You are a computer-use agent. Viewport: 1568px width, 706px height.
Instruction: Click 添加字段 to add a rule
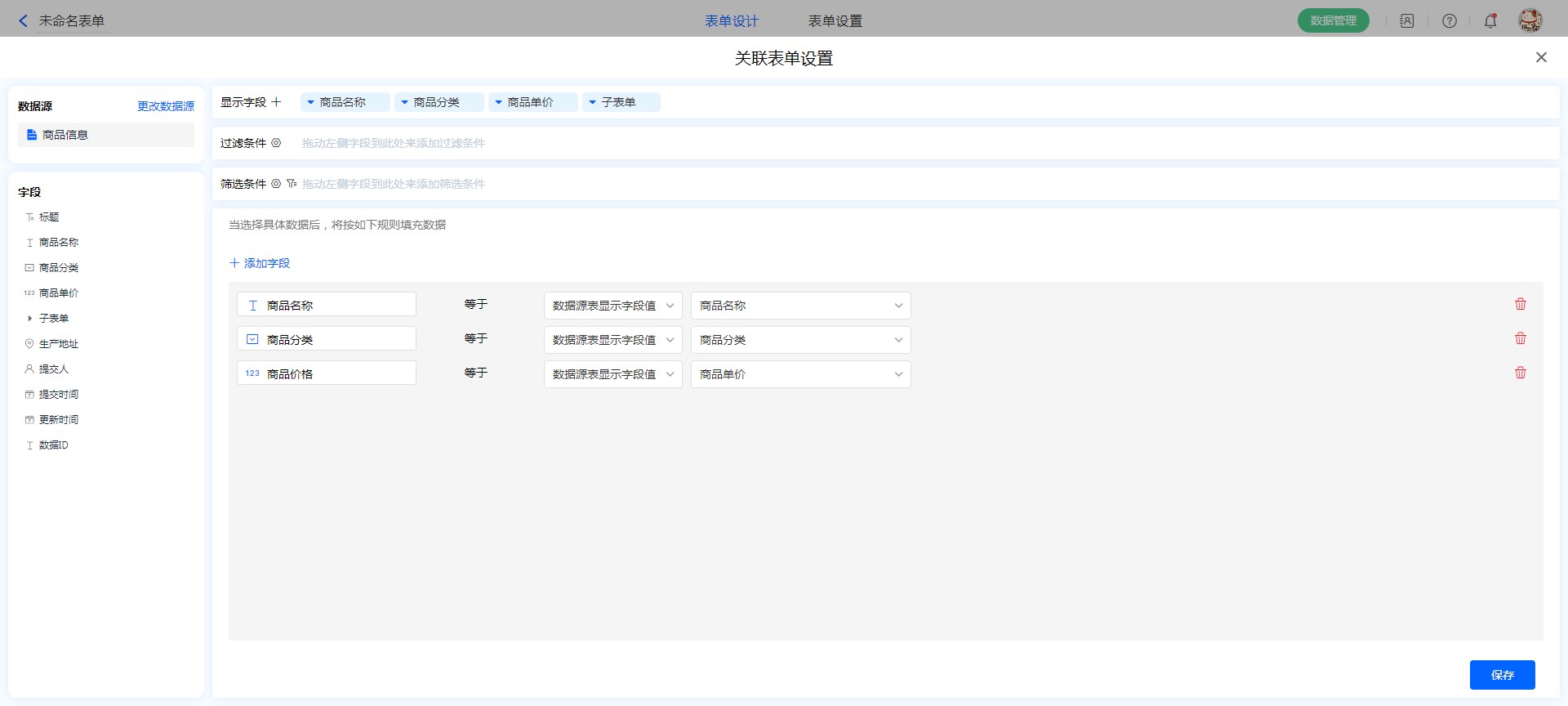coord(260,263)
